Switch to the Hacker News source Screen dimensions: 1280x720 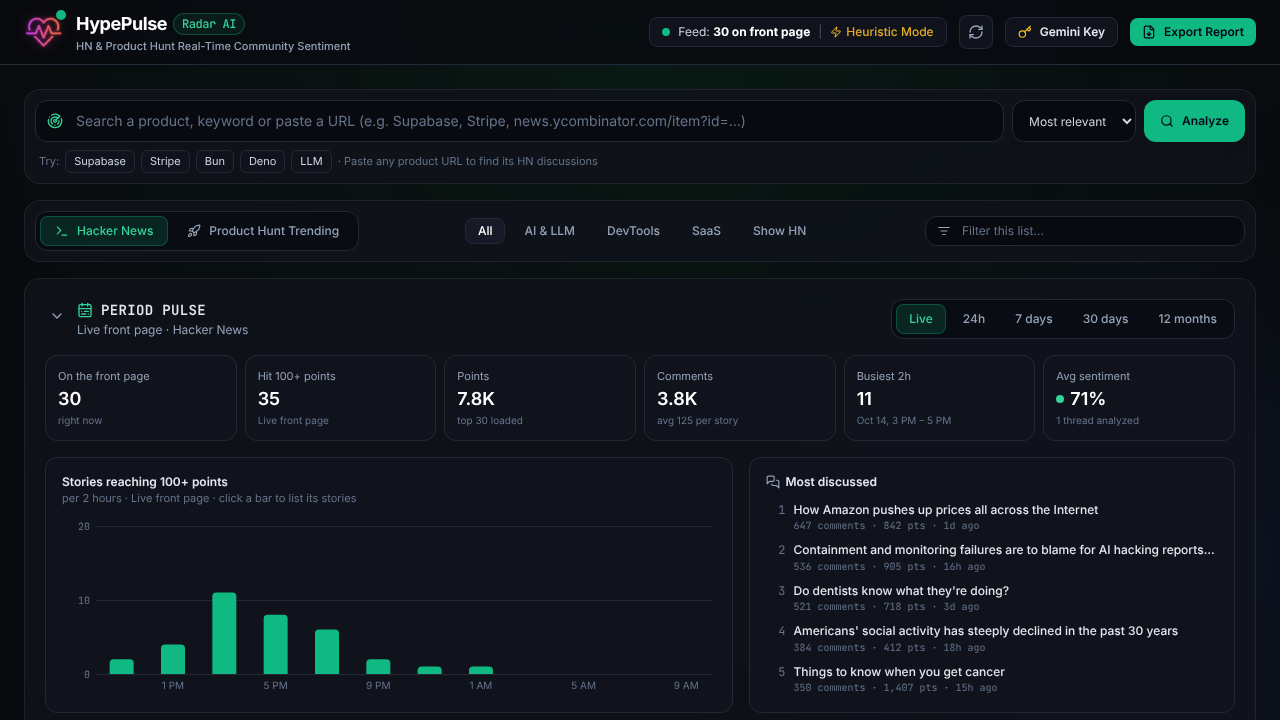[x=104, y=231]
